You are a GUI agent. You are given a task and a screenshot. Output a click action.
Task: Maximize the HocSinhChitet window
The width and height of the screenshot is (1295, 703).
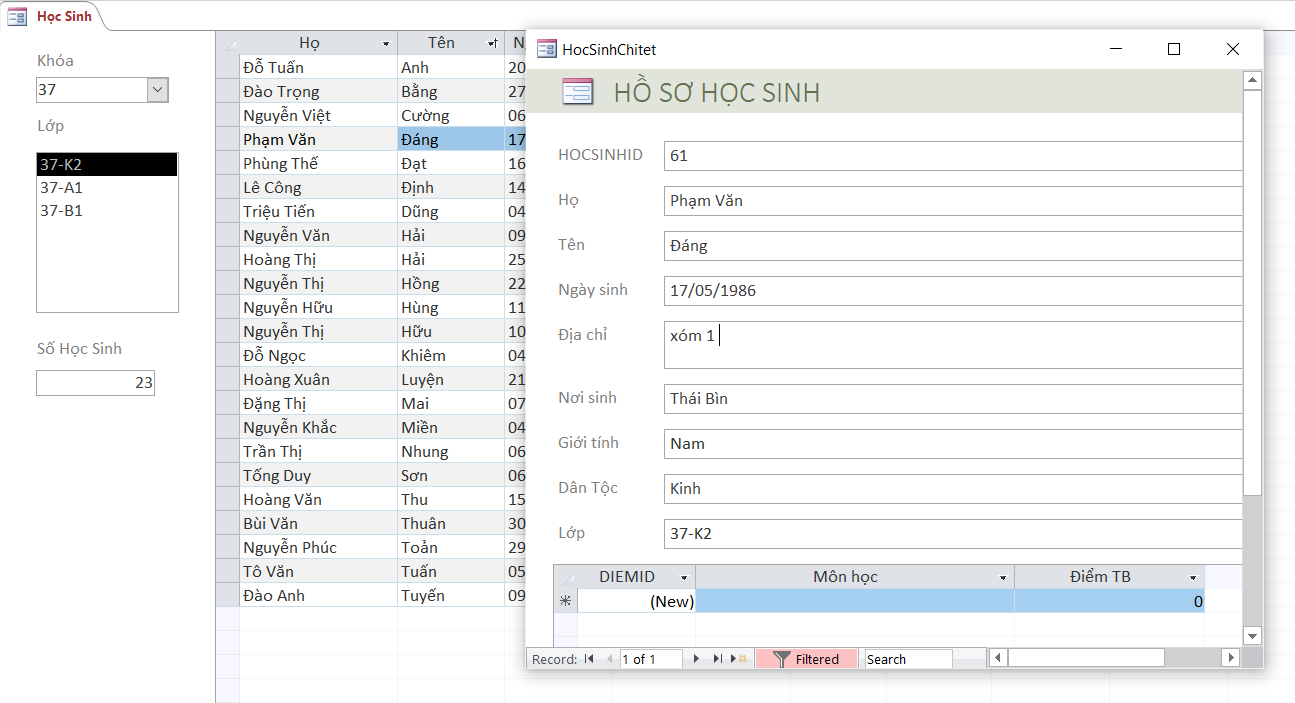[x=1175, y=49]
